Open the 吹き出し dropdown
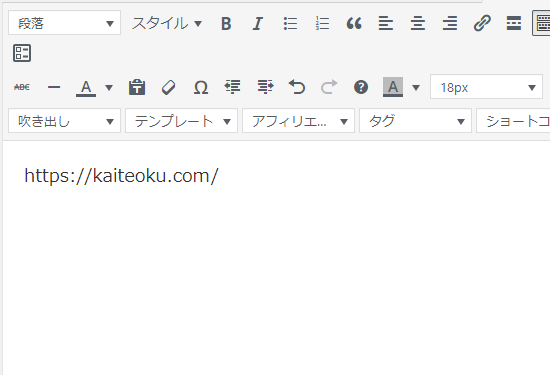The width and height of the screenshot is (550, 375). click(65, 121)
